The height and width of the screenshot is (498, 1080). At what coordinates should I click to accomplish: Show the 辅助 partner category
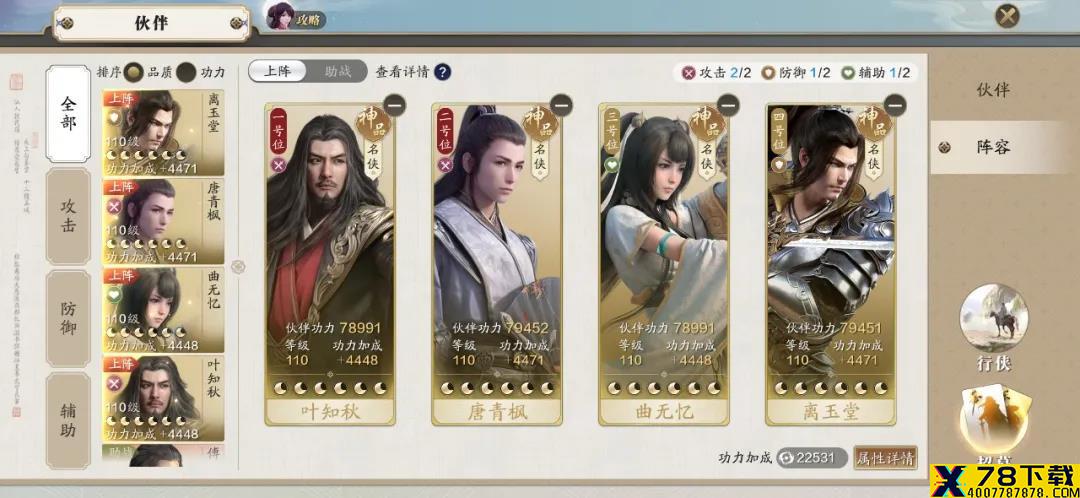tap(68, 420)
